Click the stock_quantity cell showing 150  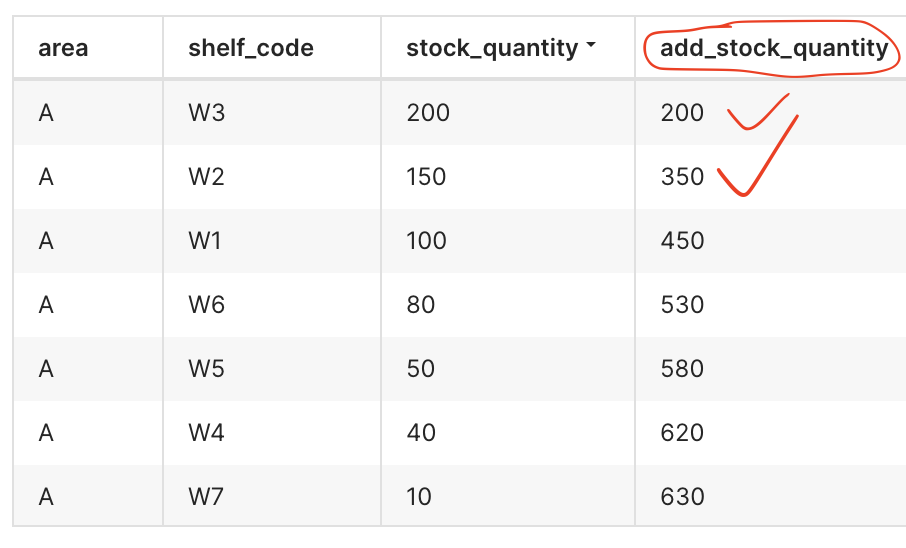[426, 177]
